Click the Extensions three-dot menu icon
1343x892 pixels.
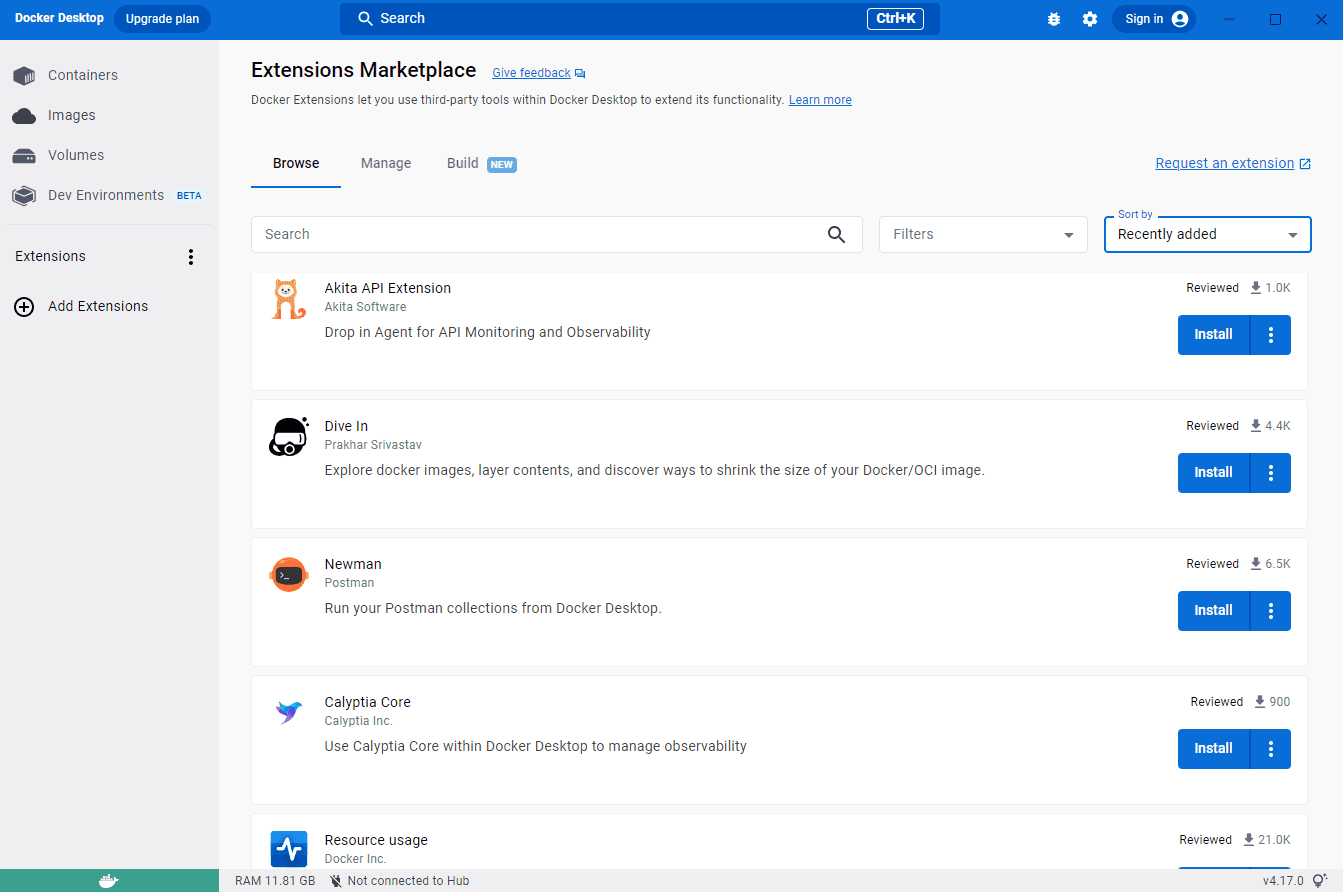(x=191, y=257)
